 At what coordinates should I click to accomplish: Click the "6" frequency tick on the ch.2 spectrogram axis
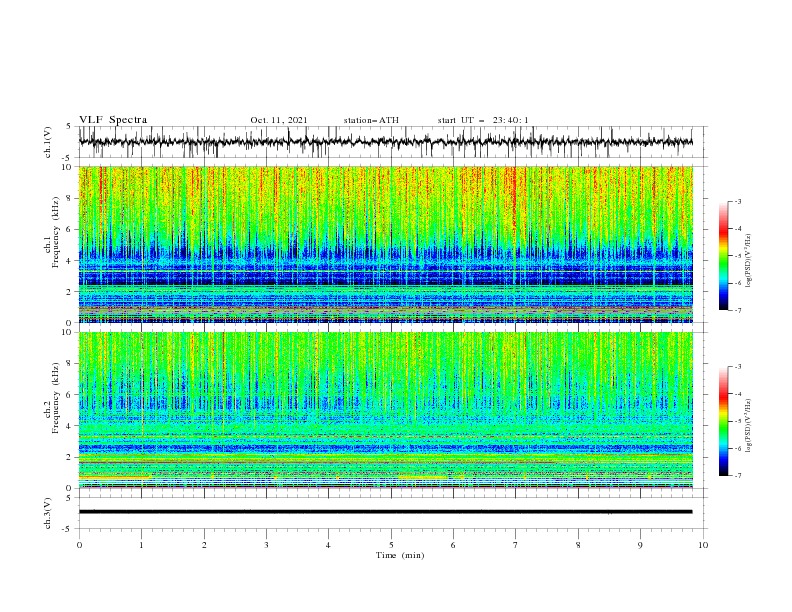tap(69, 395)
